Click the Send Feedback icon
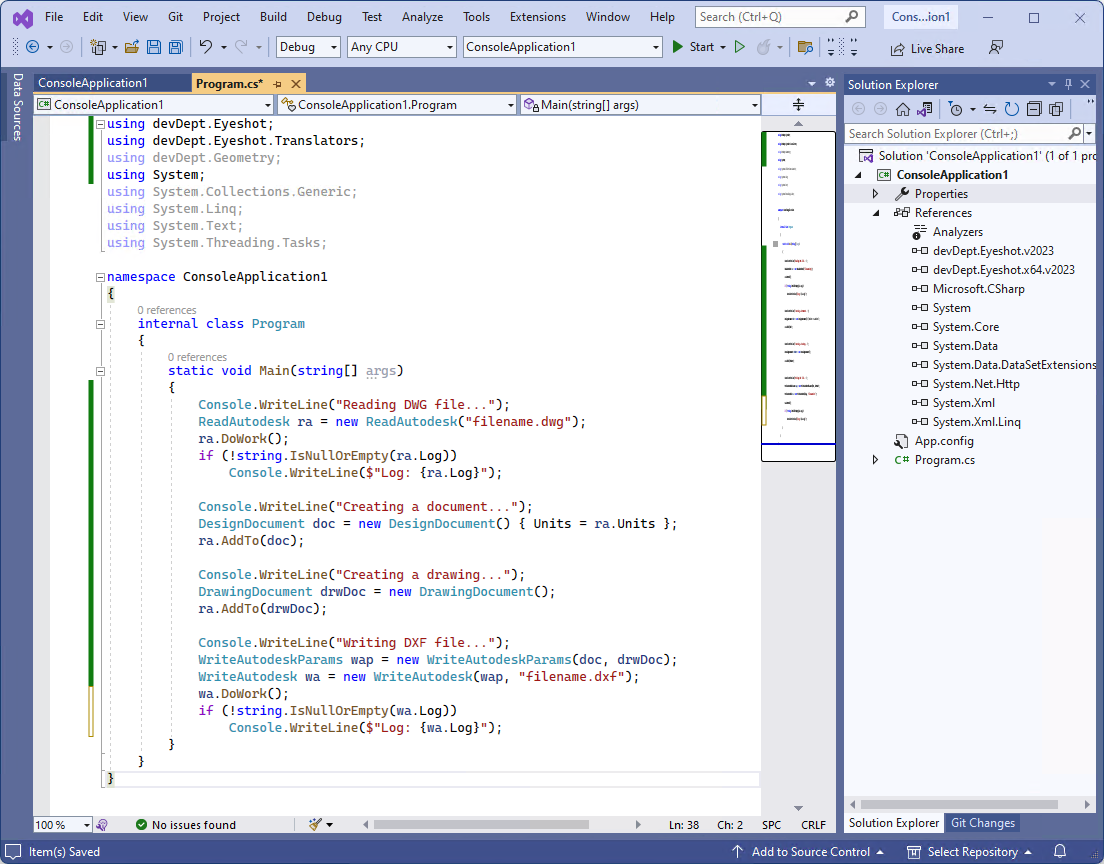This screenshot has height=864, width=1104. coord(995,47)
